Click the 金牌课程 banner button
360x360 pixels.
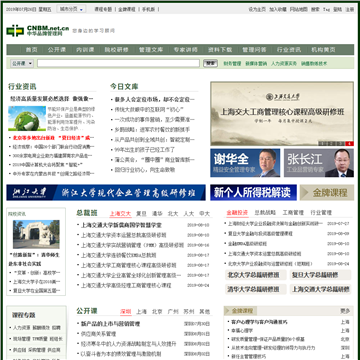pyautogui.click(x=327, y=193)
